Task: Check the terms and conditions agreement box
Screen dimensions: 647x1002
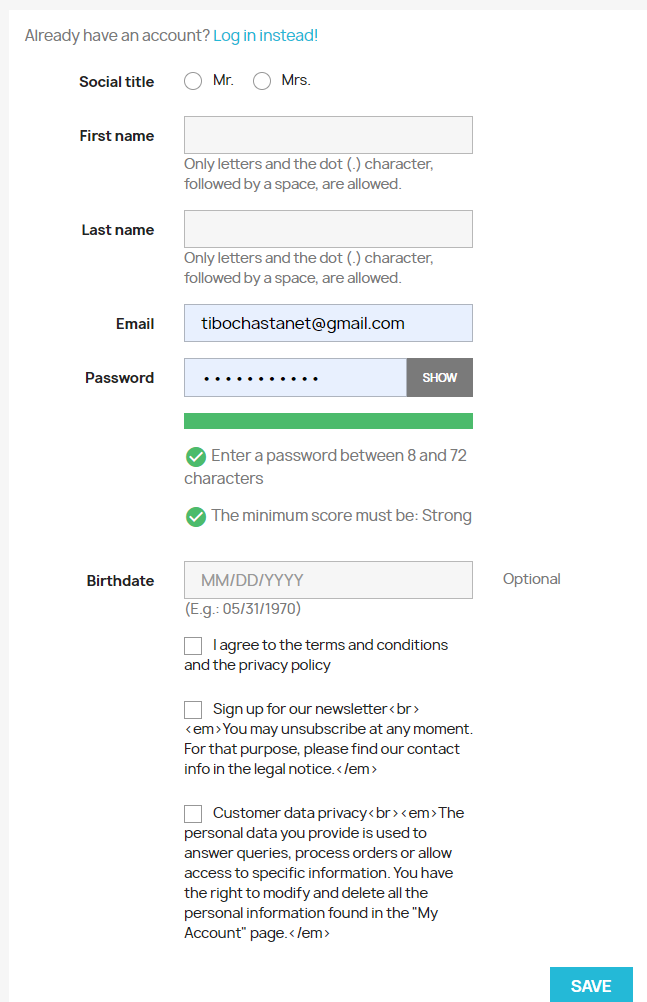Action: (193, 645)
